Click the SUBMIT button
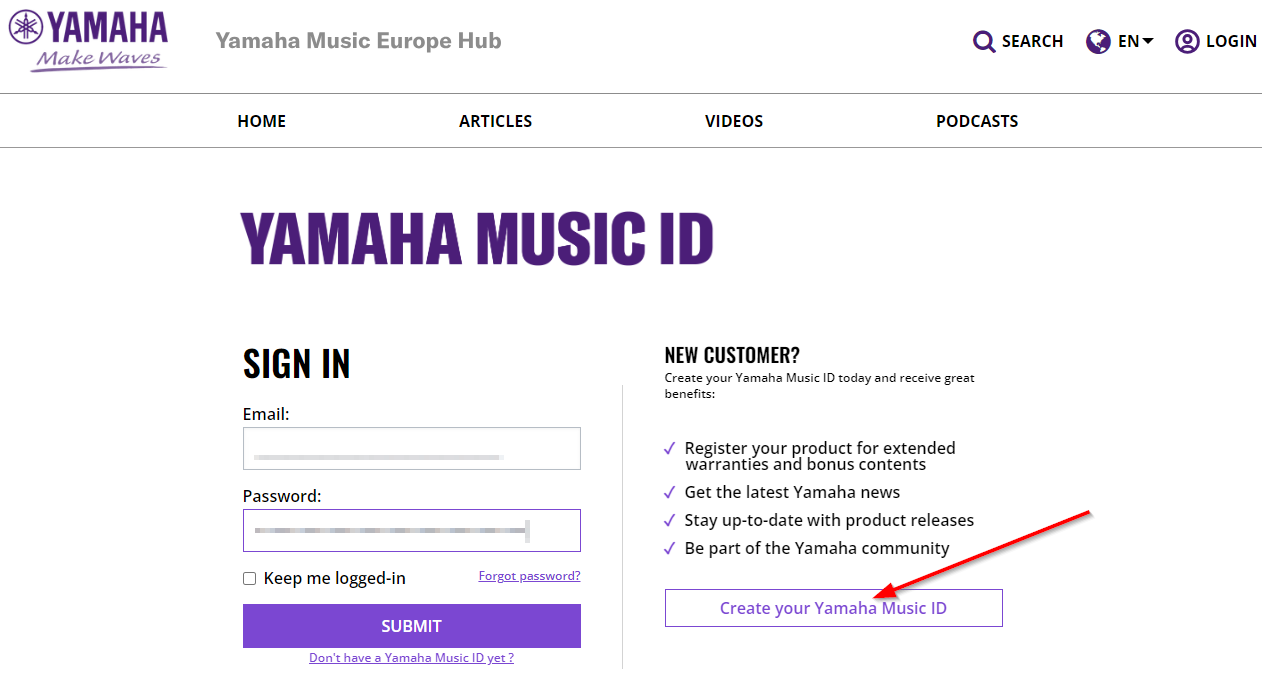The width and height of the screenshot is (1262, 683). (412, 626)
